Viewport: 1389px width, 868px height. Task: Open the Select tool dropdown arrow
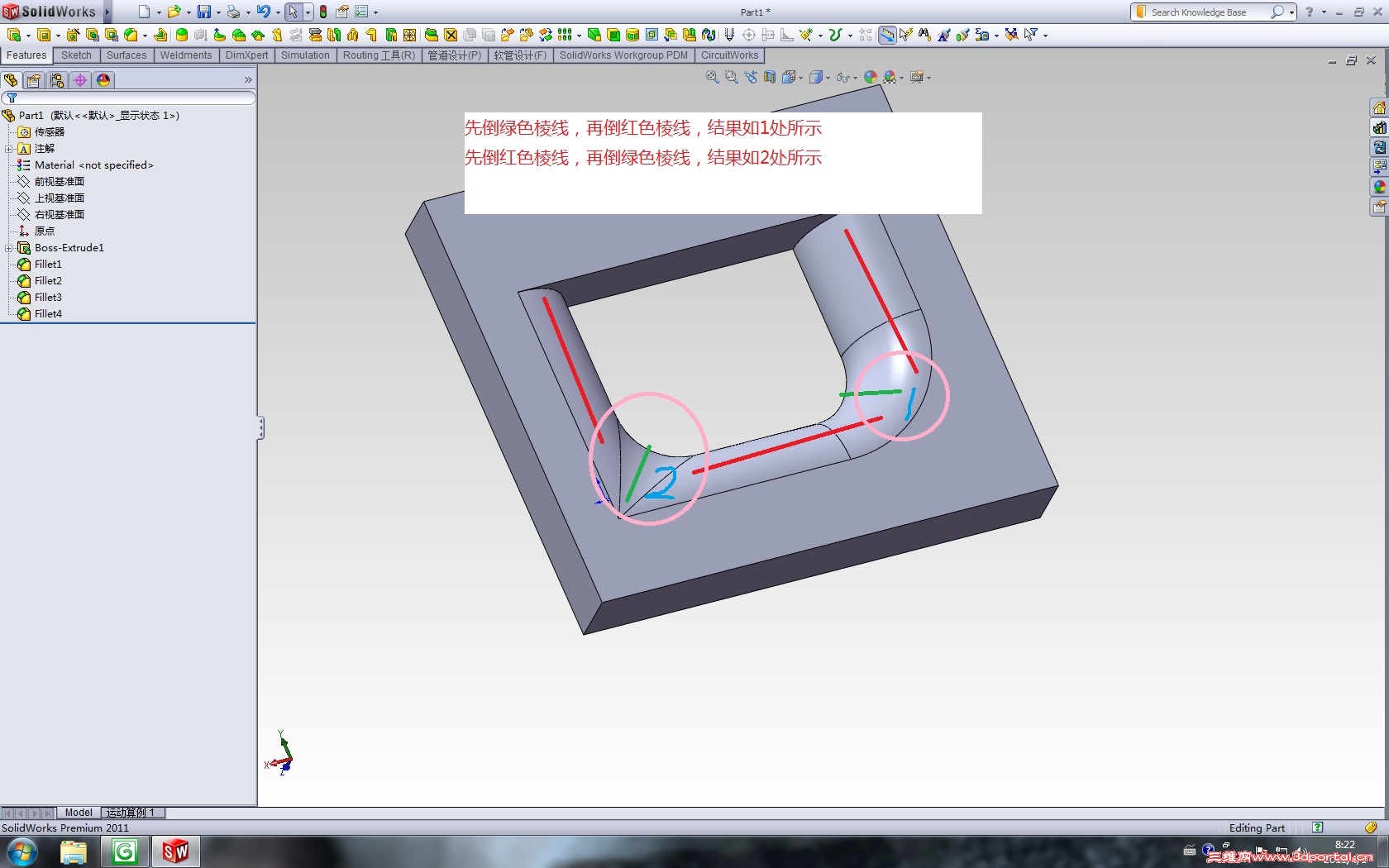pos(308,12)
